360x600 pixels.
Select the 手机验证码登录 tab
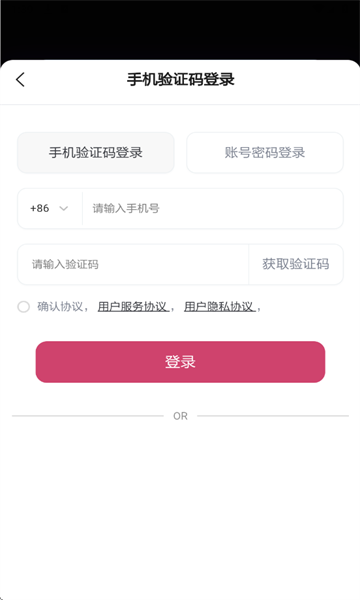point(96,153)
